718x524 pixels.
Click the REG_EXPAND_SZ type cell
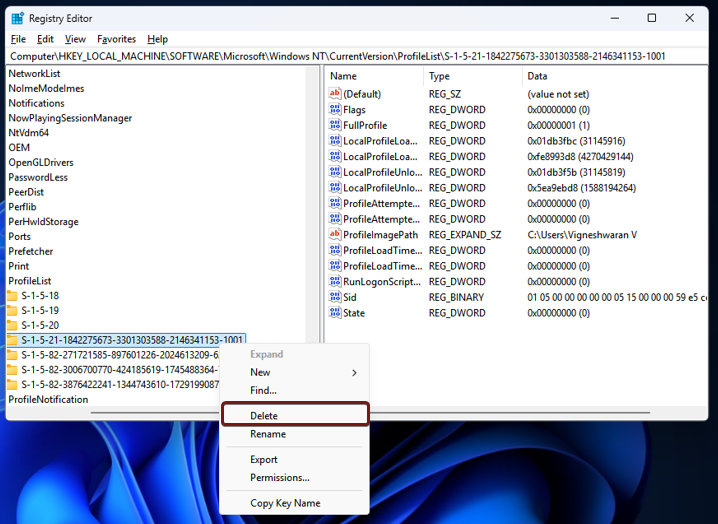coord(465,235)
